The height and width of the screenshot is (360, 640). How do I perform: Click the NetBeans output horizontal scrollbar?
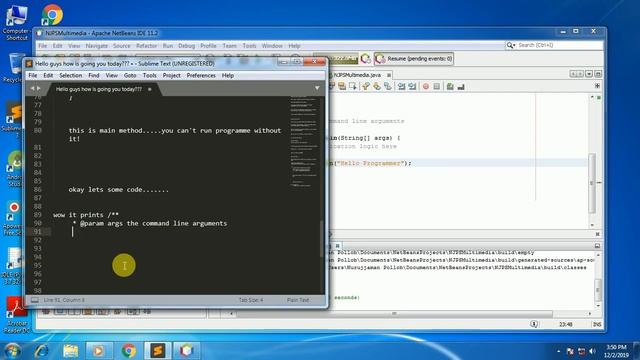[394, 313]
